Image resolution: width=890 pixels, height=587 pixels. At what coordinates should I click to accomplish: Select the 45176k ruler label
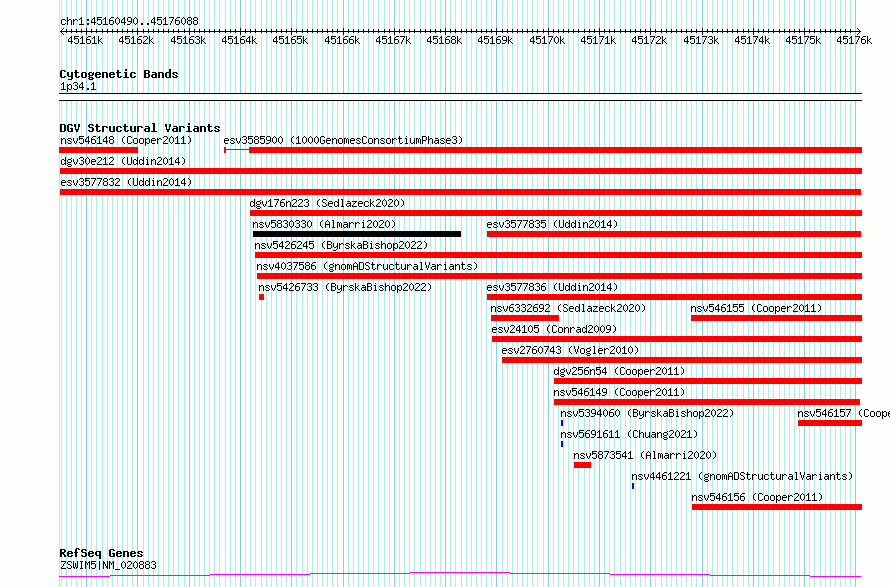[x=854, y=40]
